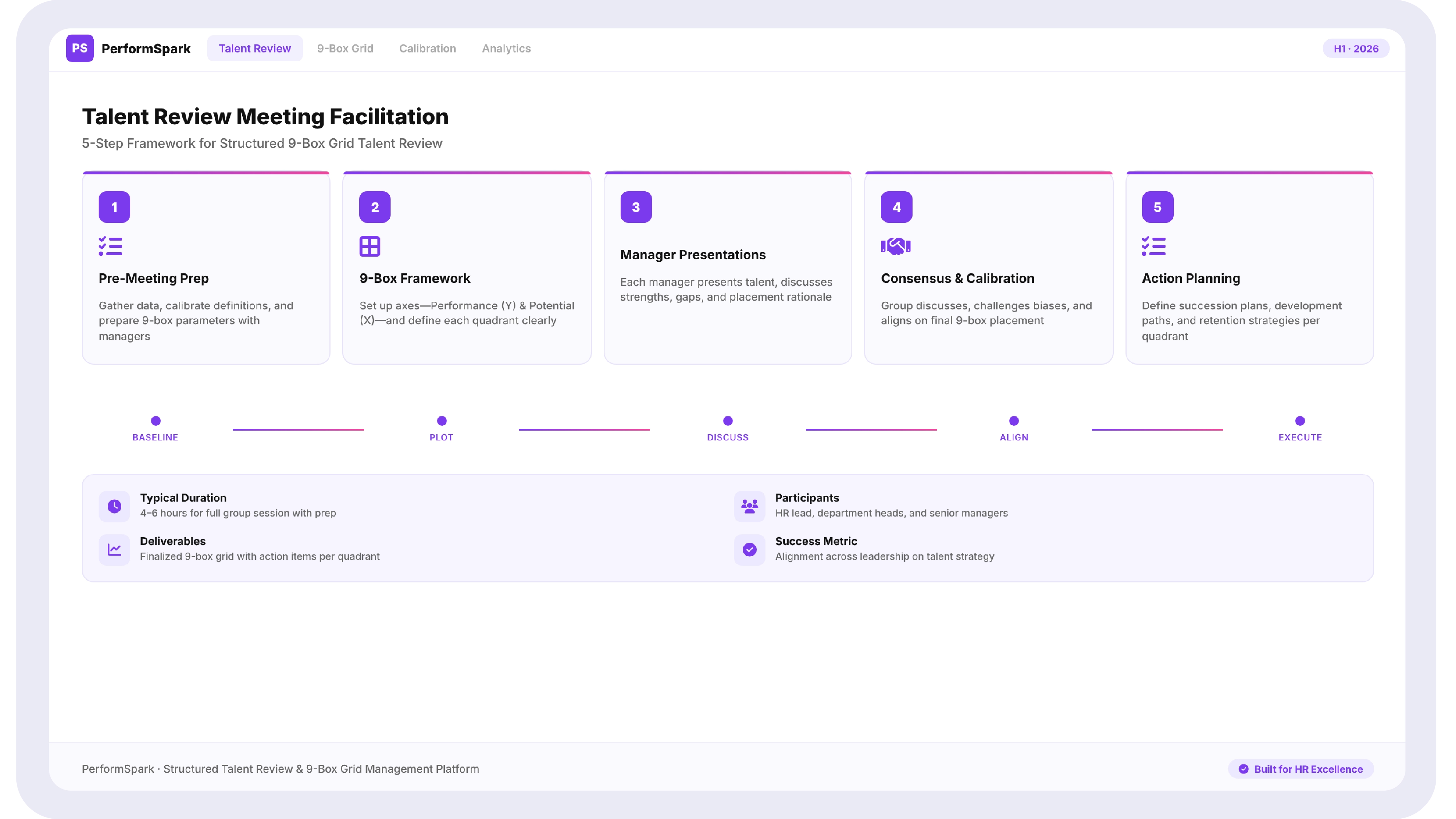
Task: Select the DISCUSS timeline dot
Action: pos(728,420)
